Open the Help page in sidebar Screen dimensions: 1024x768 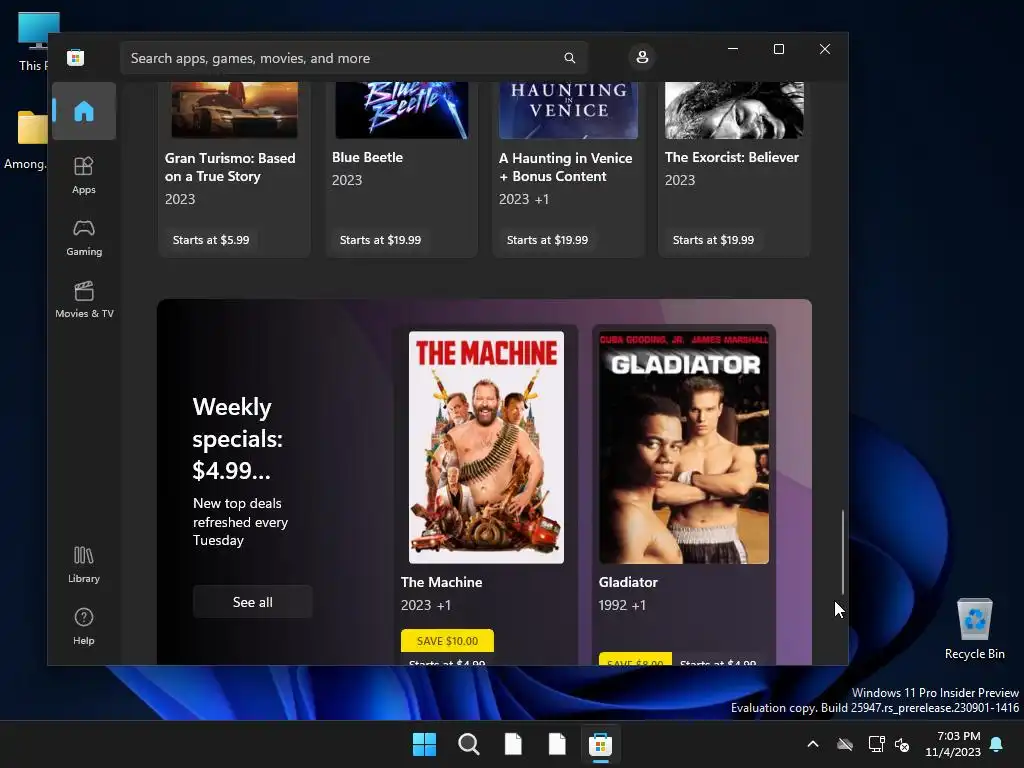click(x=84, y=626)
